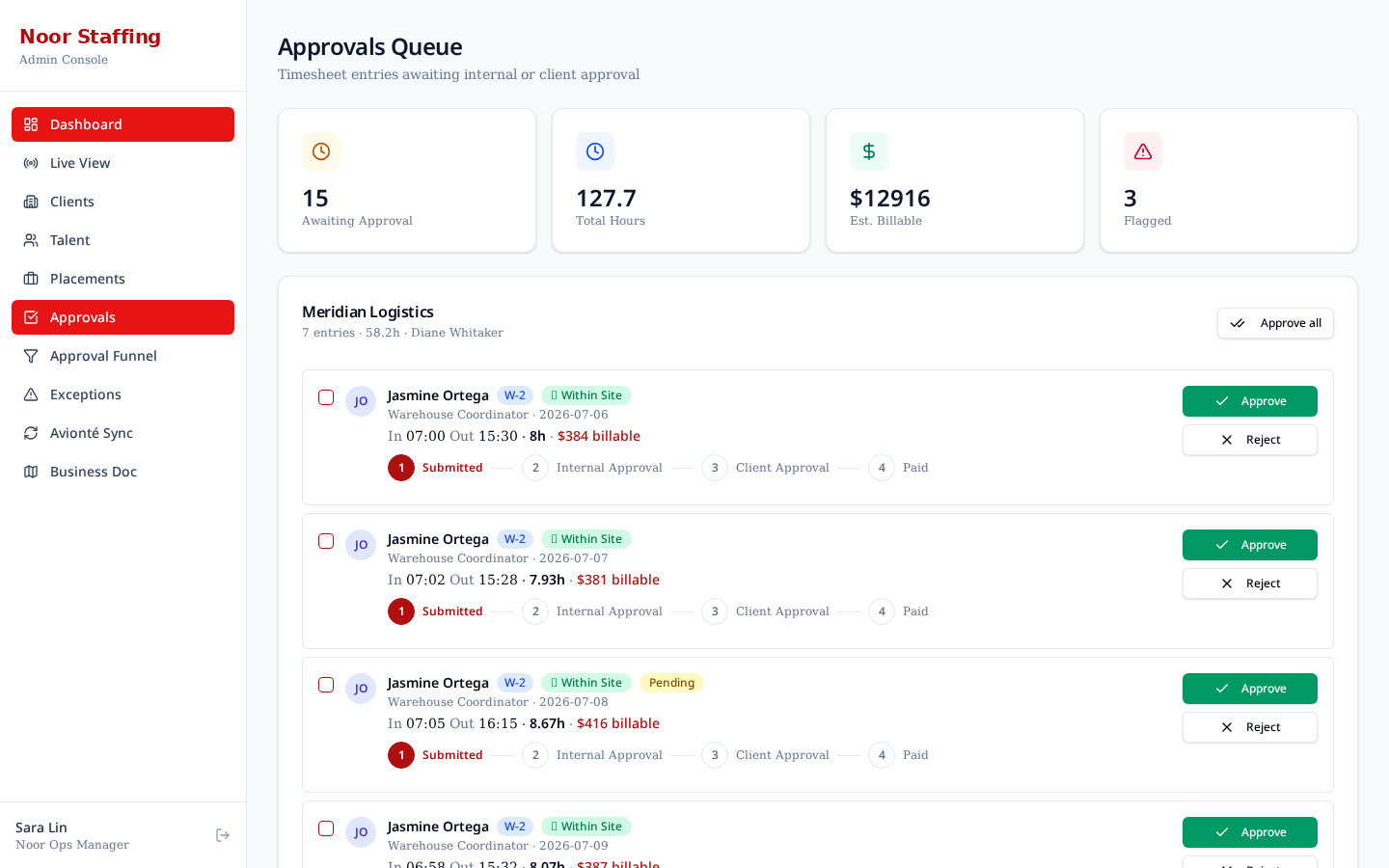The image size is (1389, 868).
Task: Check the 2026-07-08 entry checkbox
Action: pos(326,685)
